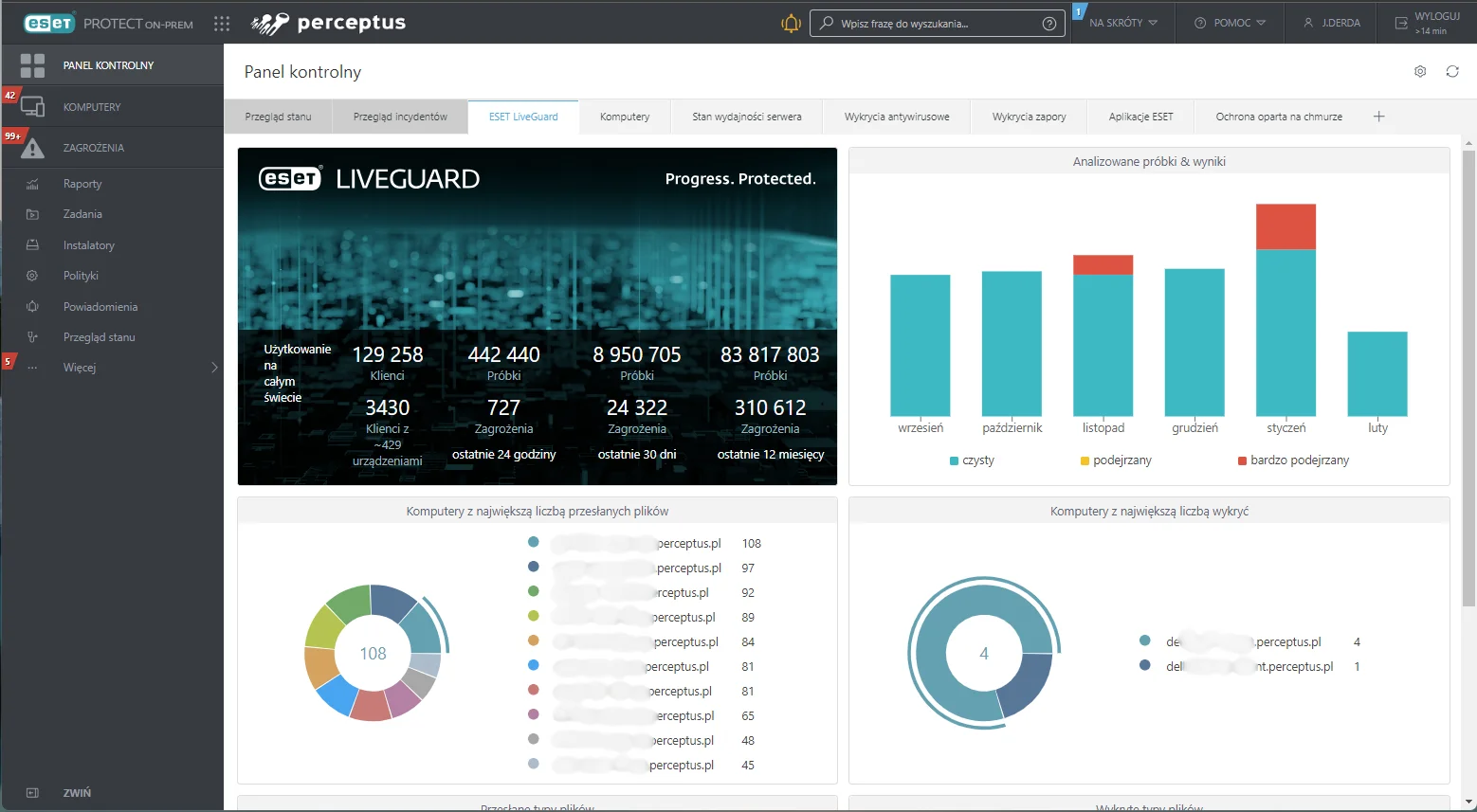Click the Wyloguj logout button
The height and width of the screenshot is (812, 1477).
point(1427,23)
